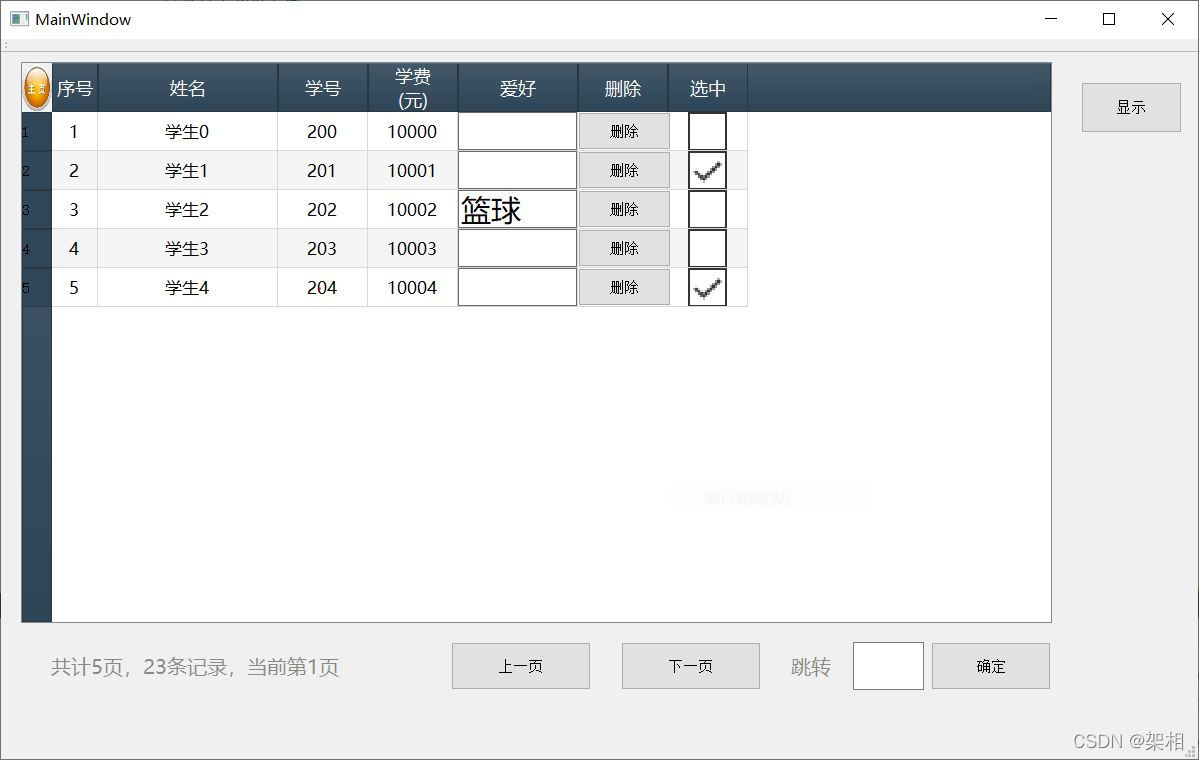Go to next page with 下一页
1199x760 pixels.
coord(690,666)
